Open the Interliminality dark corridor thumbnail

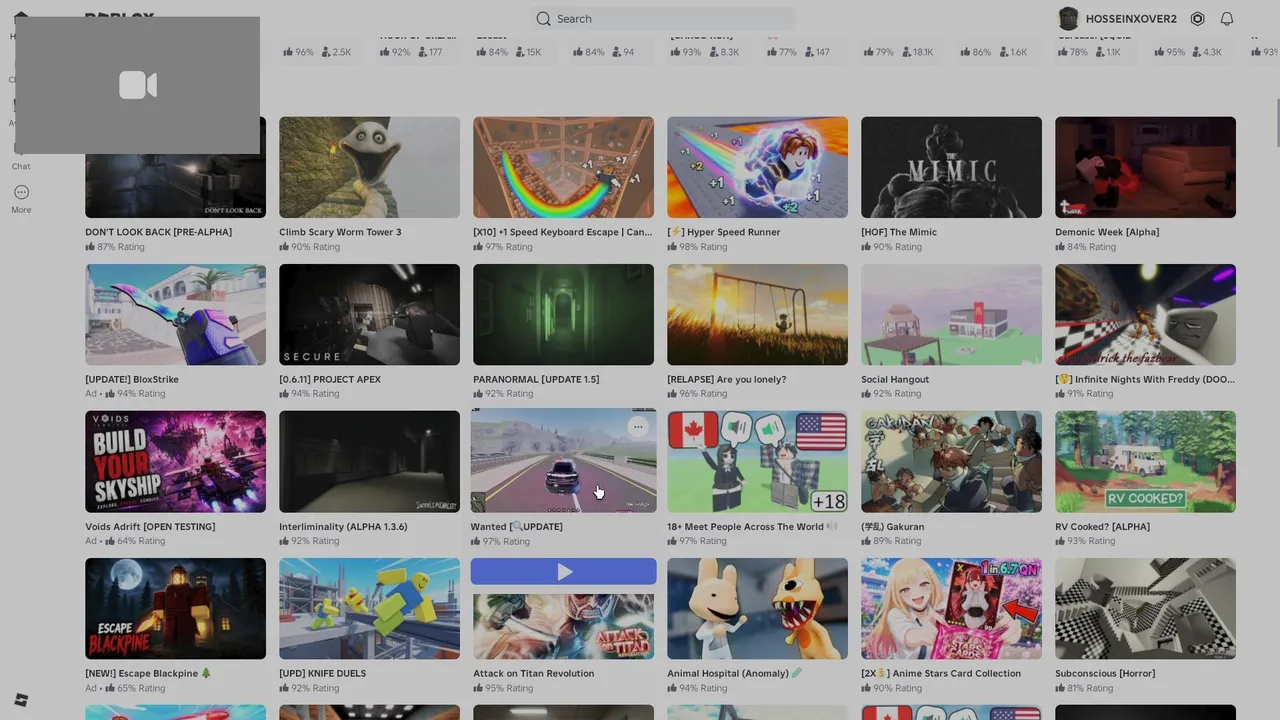pyautogui.click(x=369, y=461)
